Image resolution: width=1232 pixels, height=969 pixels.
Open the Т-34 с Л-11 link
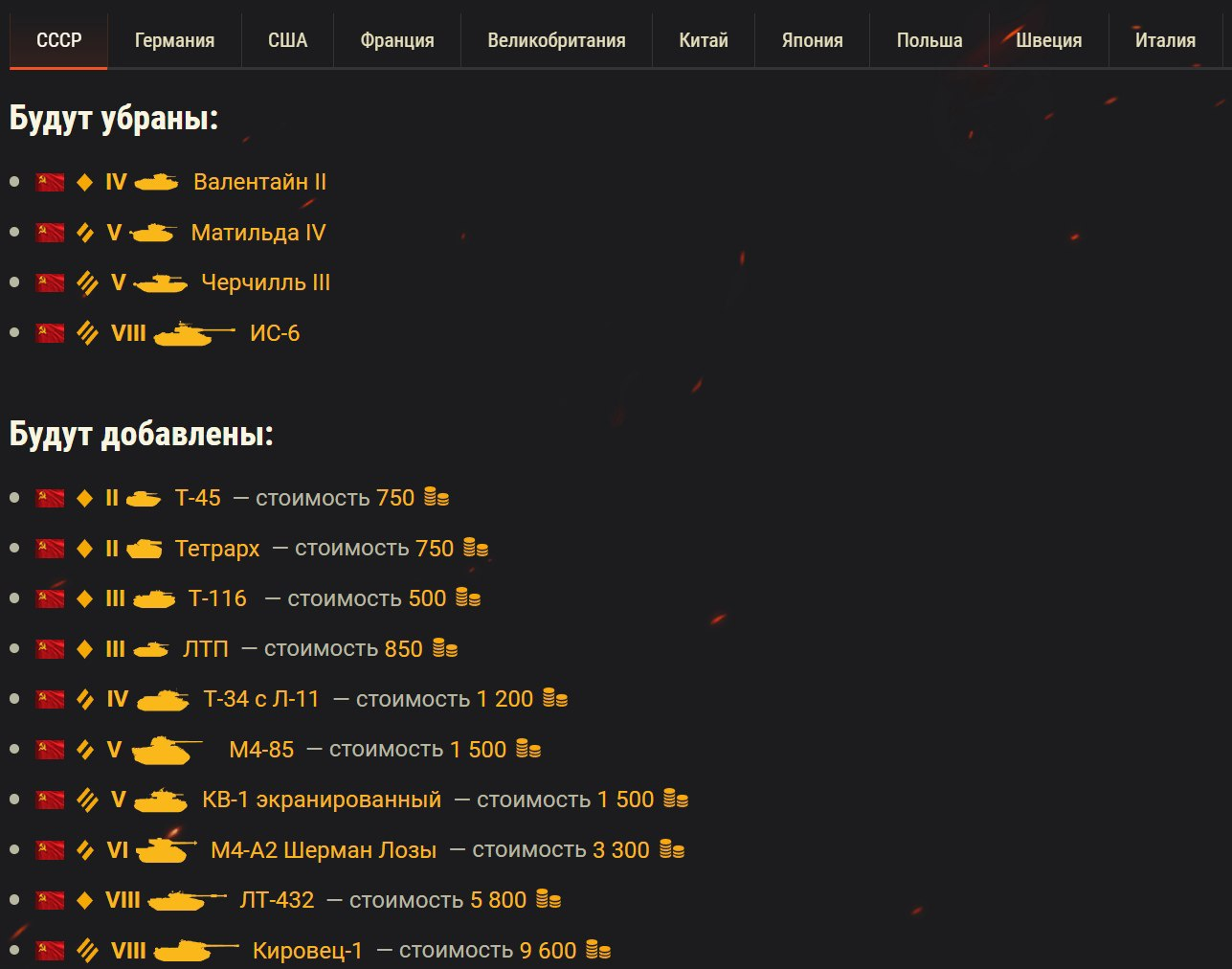point(261,699)
